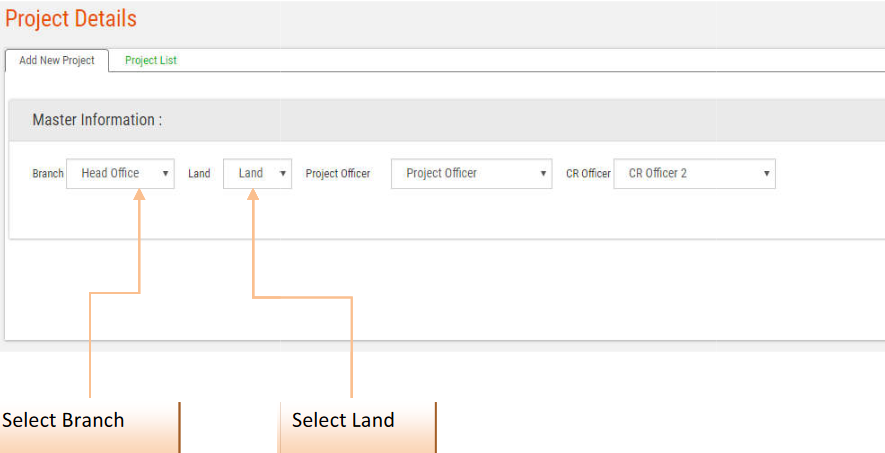Viewport: 885px width, 453px height.
Task: Click the Select Land callout box
Action: [x=356, y=421]
